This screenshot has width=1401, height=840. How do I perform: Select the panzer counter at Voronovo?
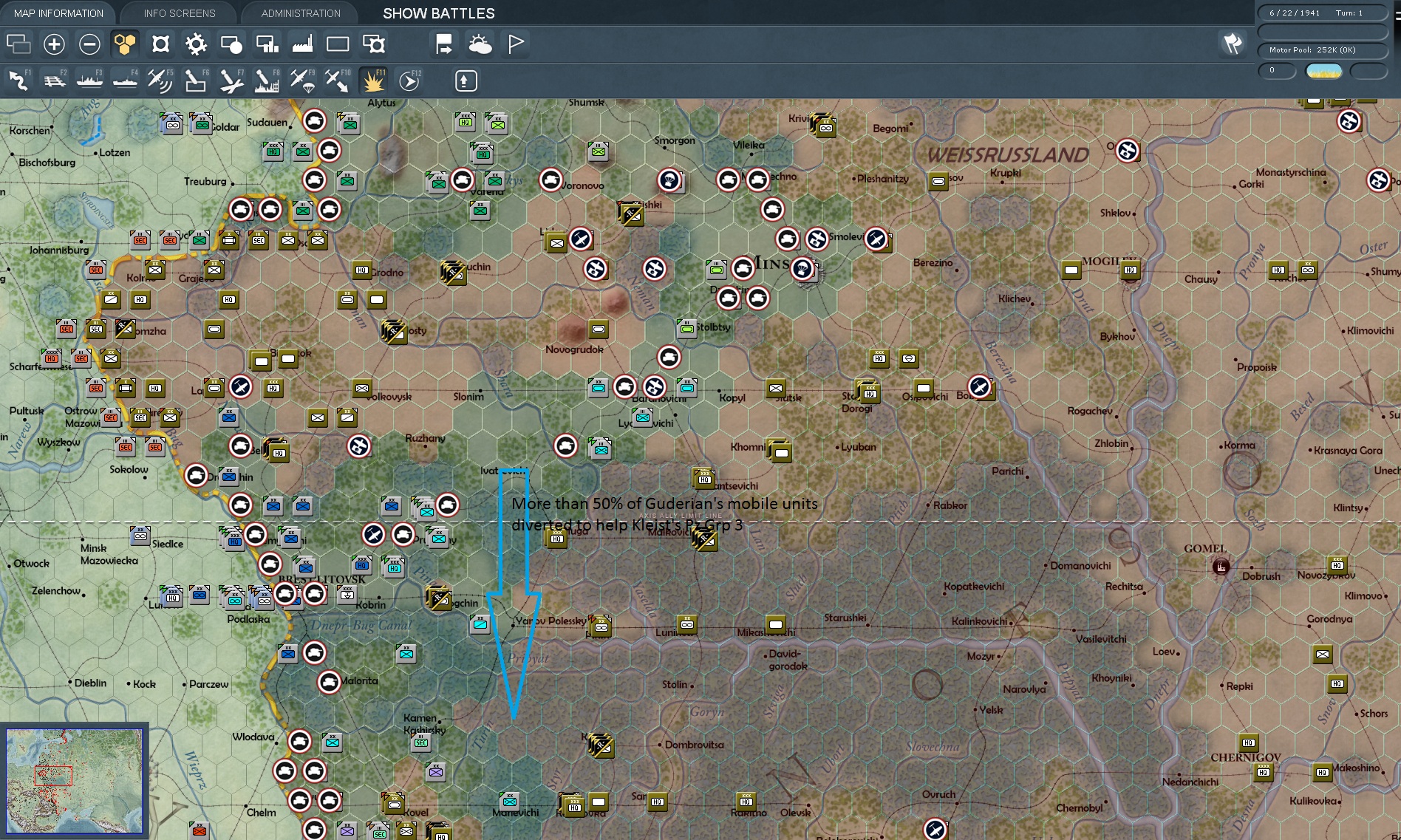[x=550, y=180]
